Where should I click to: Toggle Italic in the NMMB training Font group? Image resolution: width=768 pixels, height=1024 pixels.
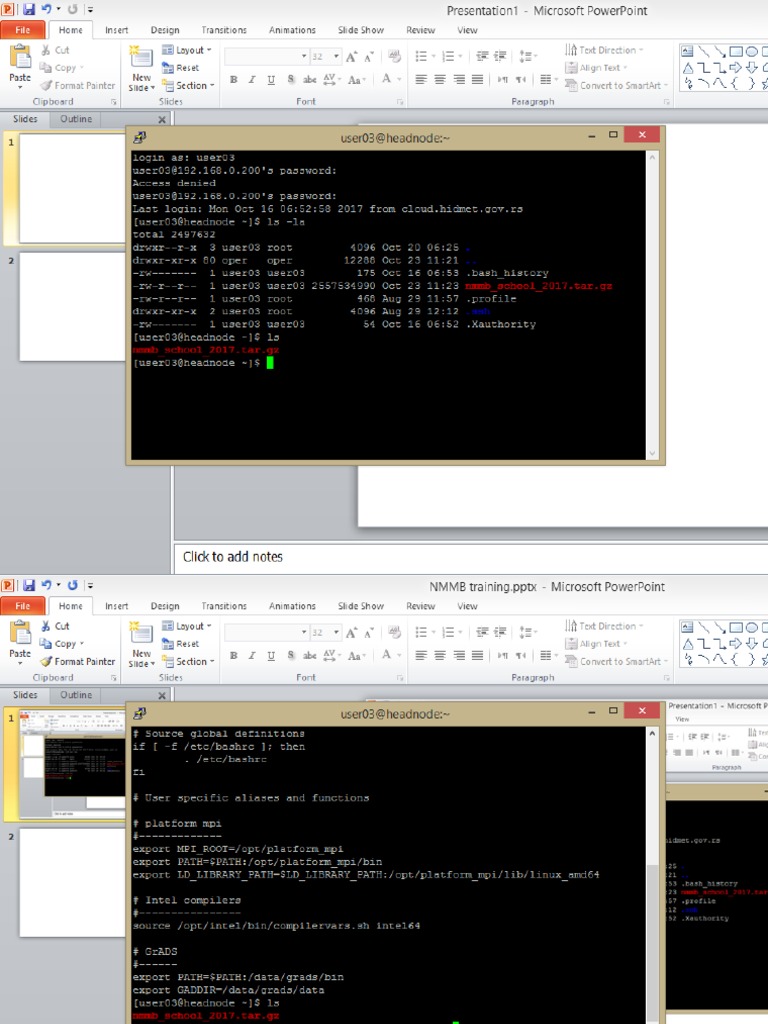[x=252, y=656]
